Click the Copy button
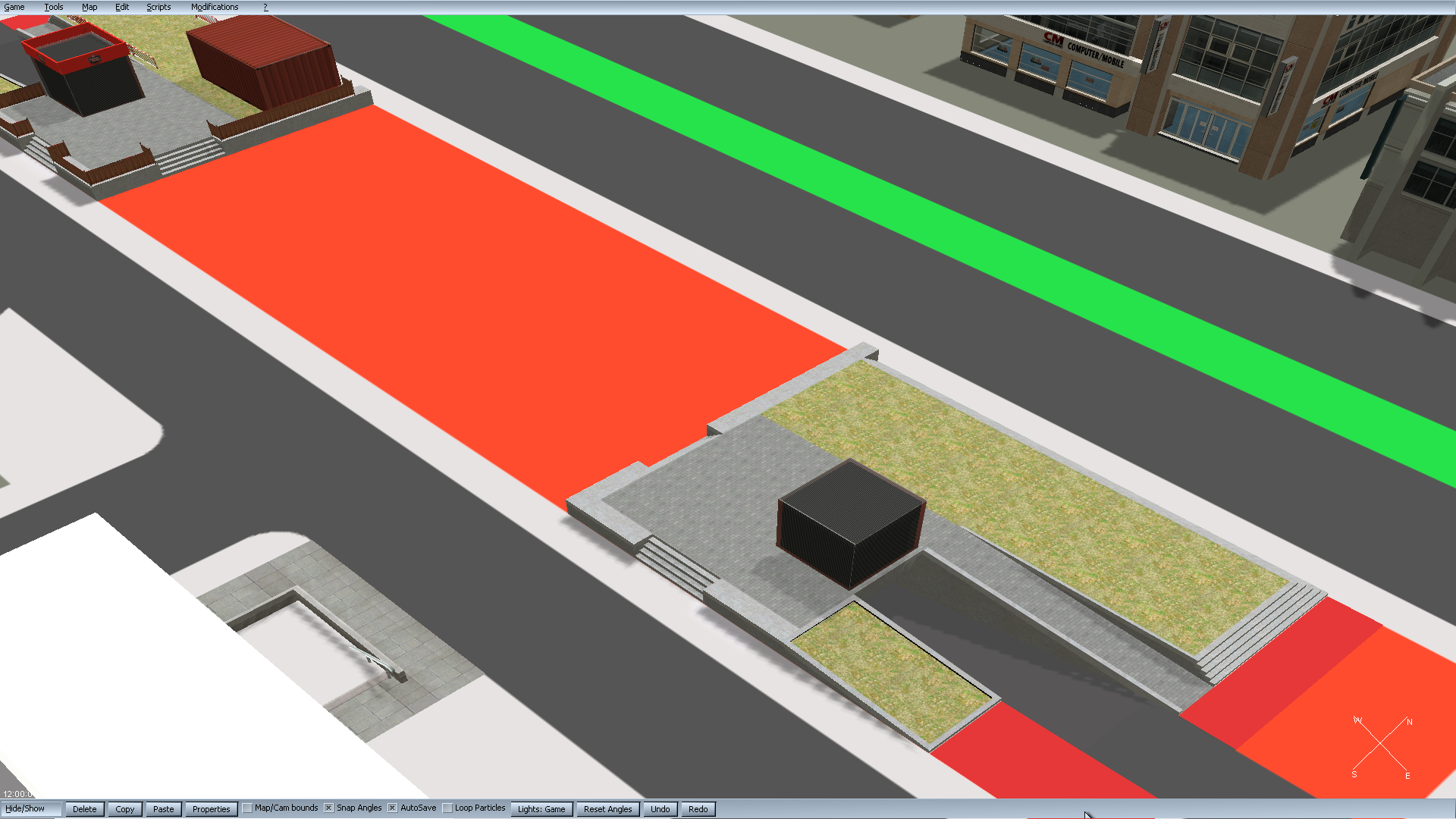 [125, 809]
